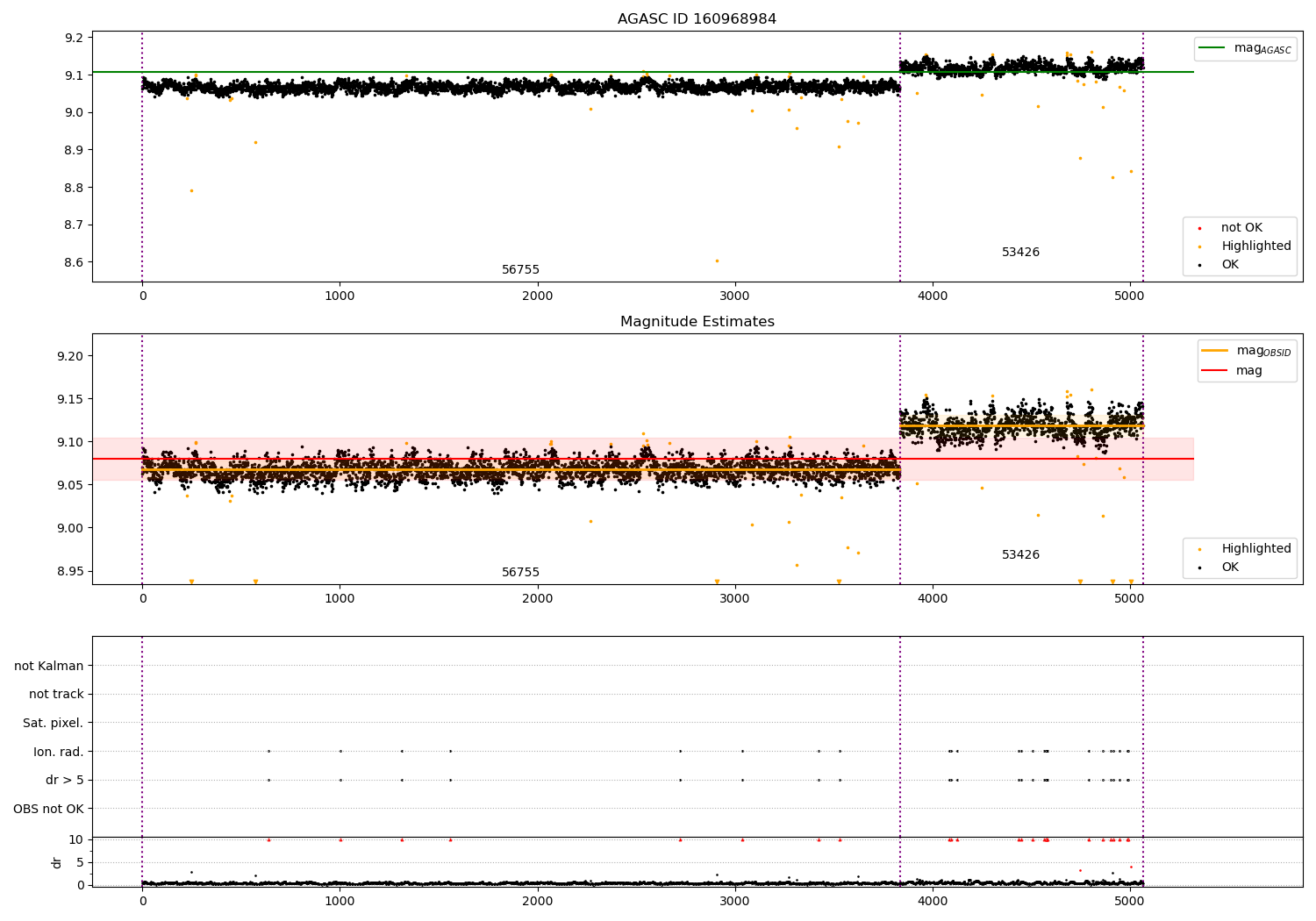1316x921 pixels.
Task: Click the 'dr > 5' row label
Action: pos(65,781)
